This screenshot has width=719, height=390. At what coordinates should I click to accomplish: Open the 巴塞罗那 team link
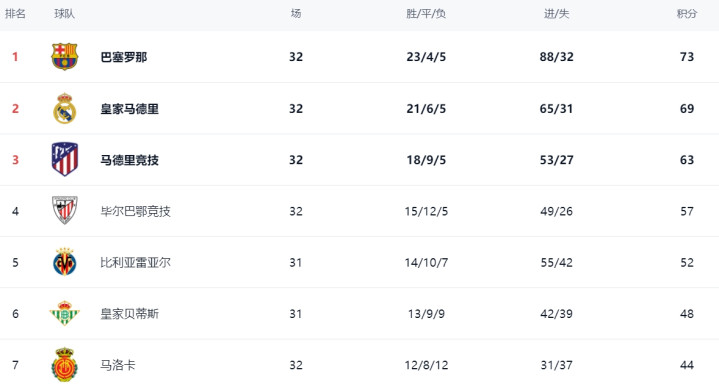[124, 57]
